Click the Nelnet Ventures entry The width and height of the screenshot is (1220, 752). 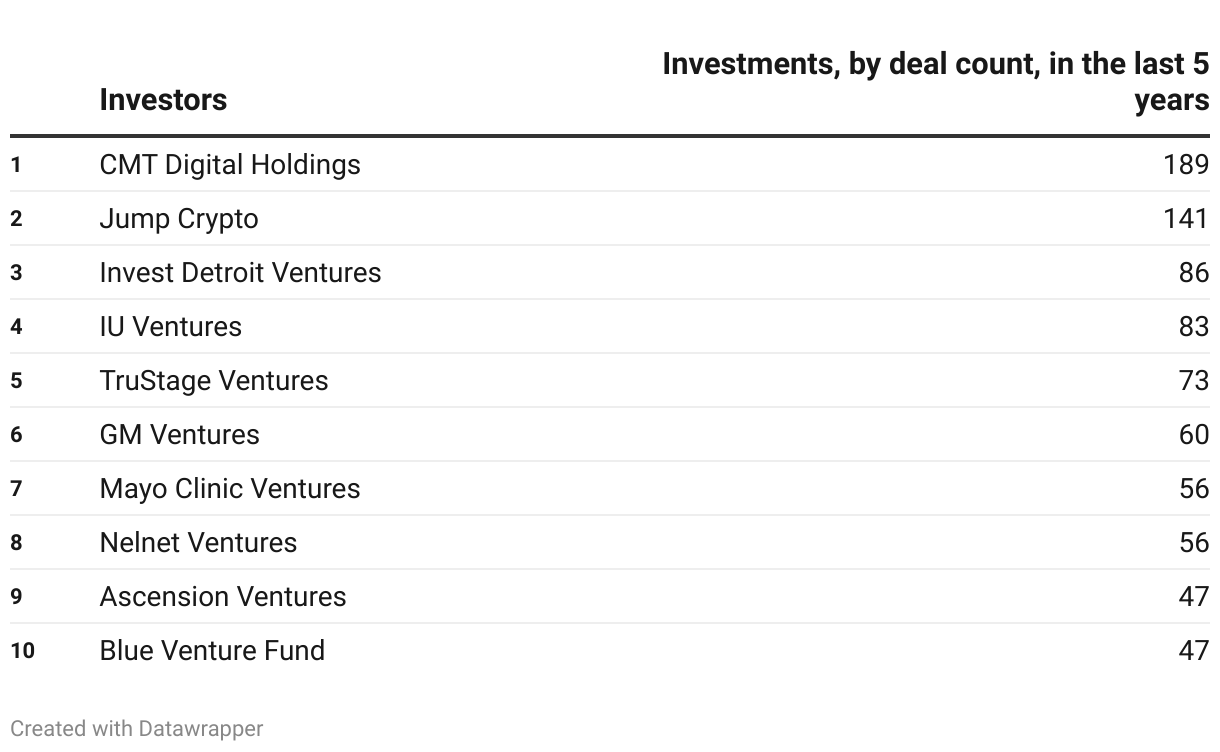click(198, 542)
